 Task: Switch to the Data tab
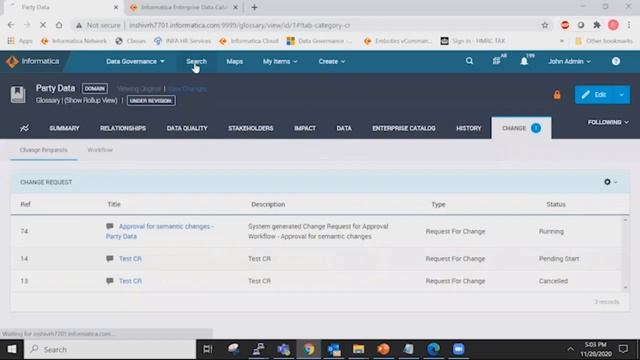344,128
